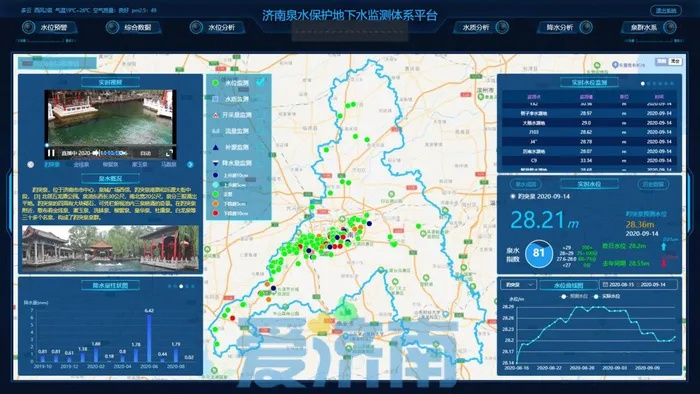Click the video progress bar handle
Viewport: 700px width, 394px height.
click(46, 145)
